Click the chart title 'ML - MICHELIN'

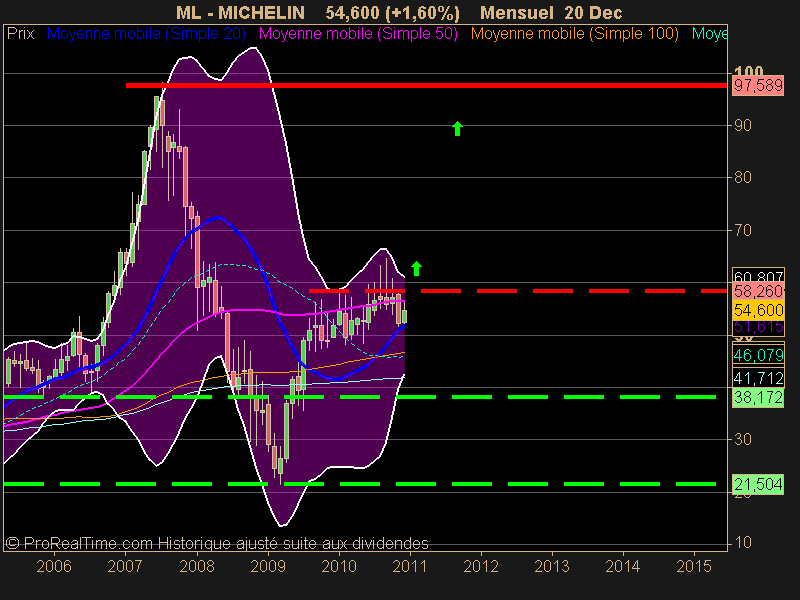click(x=240, y=12)
